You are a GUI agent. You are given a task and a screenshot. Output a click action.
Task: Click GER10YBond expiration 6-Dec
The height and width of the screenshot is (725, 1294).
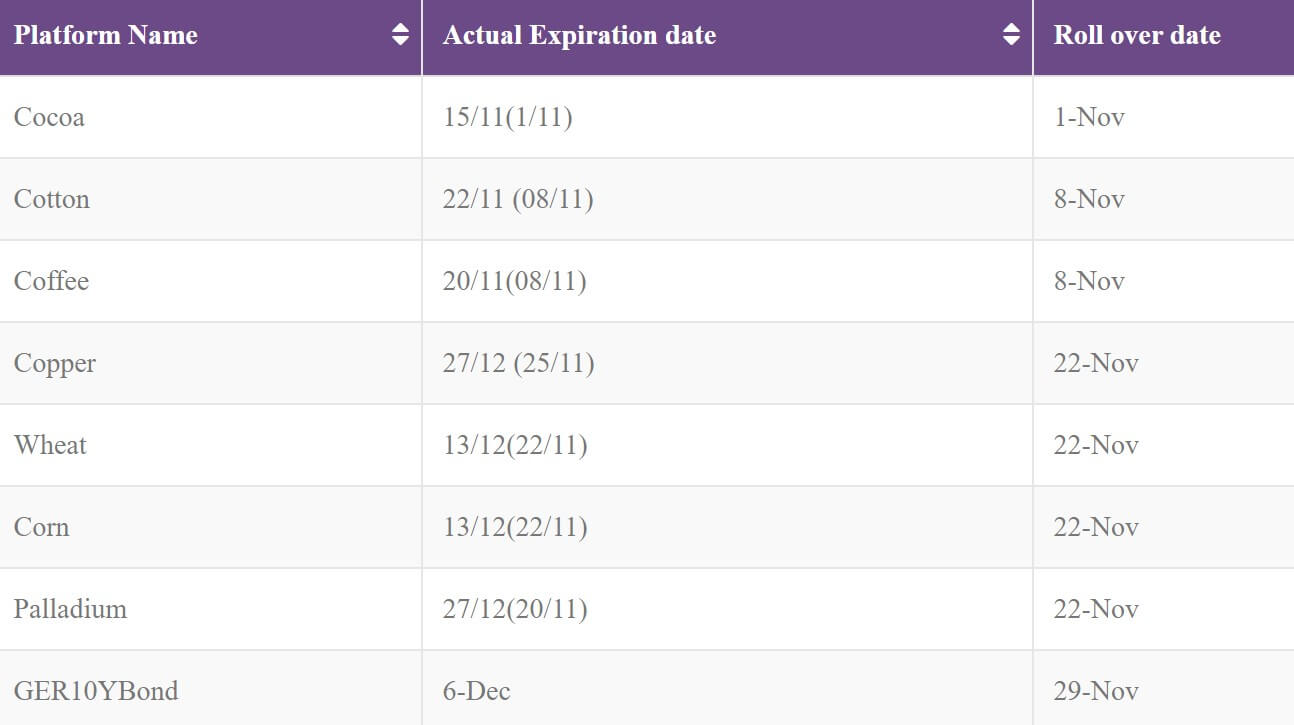(x=477, y=691)
